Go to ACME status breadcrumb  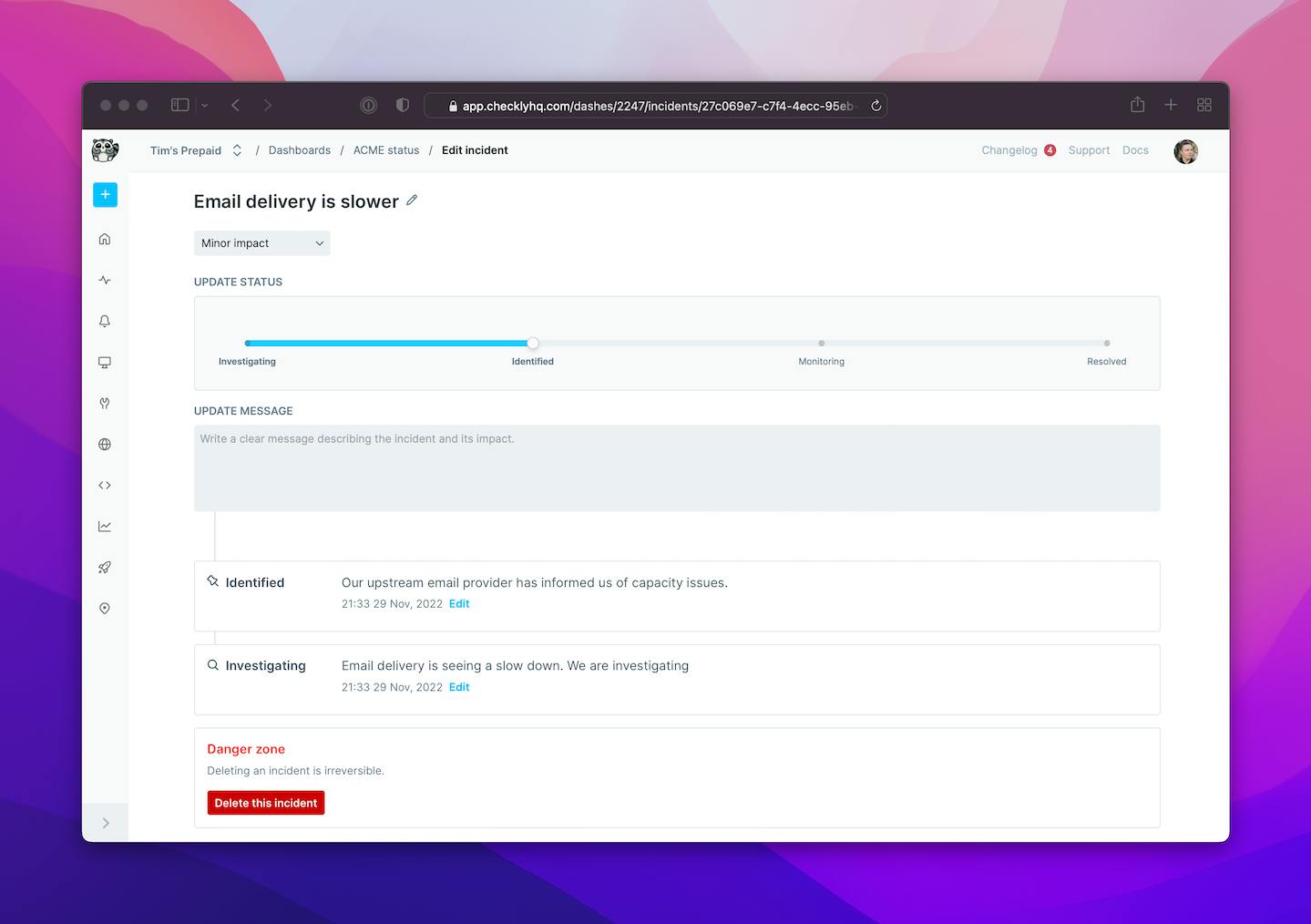[386, 150]
